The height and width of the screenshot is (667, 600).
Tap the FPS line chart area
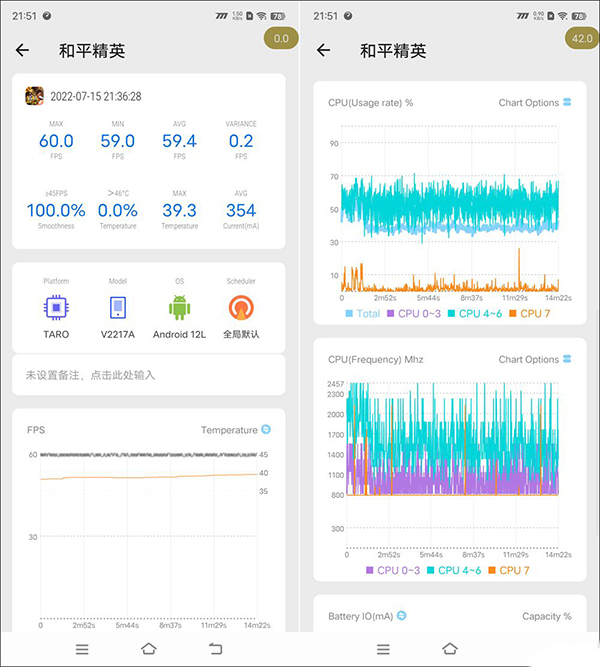click(x=149, y=536)
